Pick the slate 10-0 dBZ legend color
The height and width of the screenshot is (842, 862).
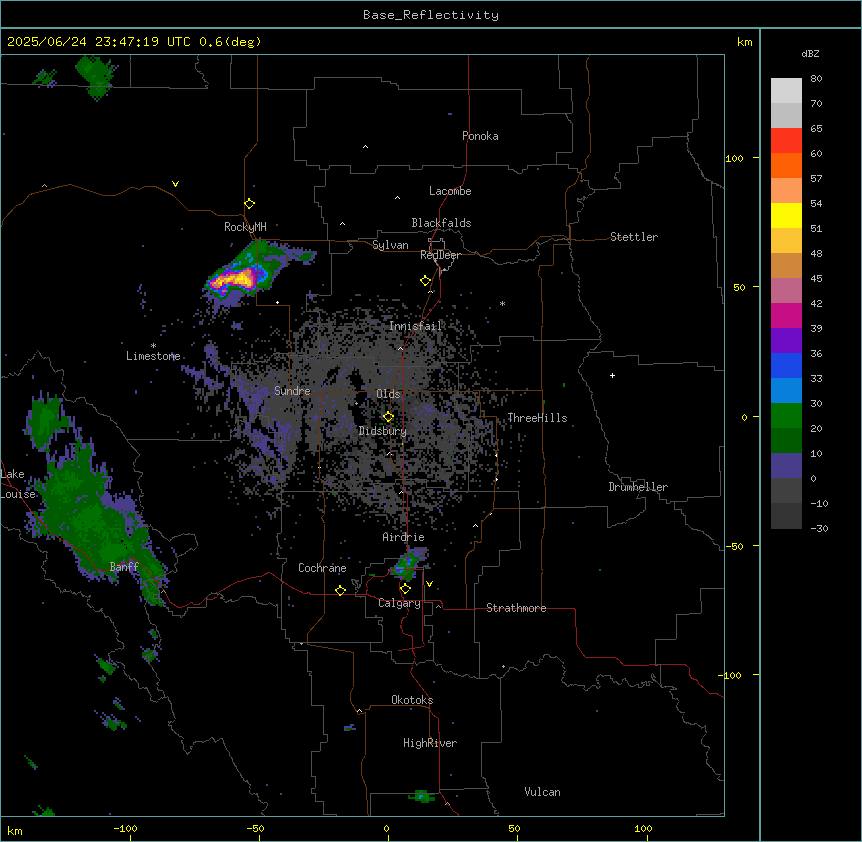click(786, 466)
